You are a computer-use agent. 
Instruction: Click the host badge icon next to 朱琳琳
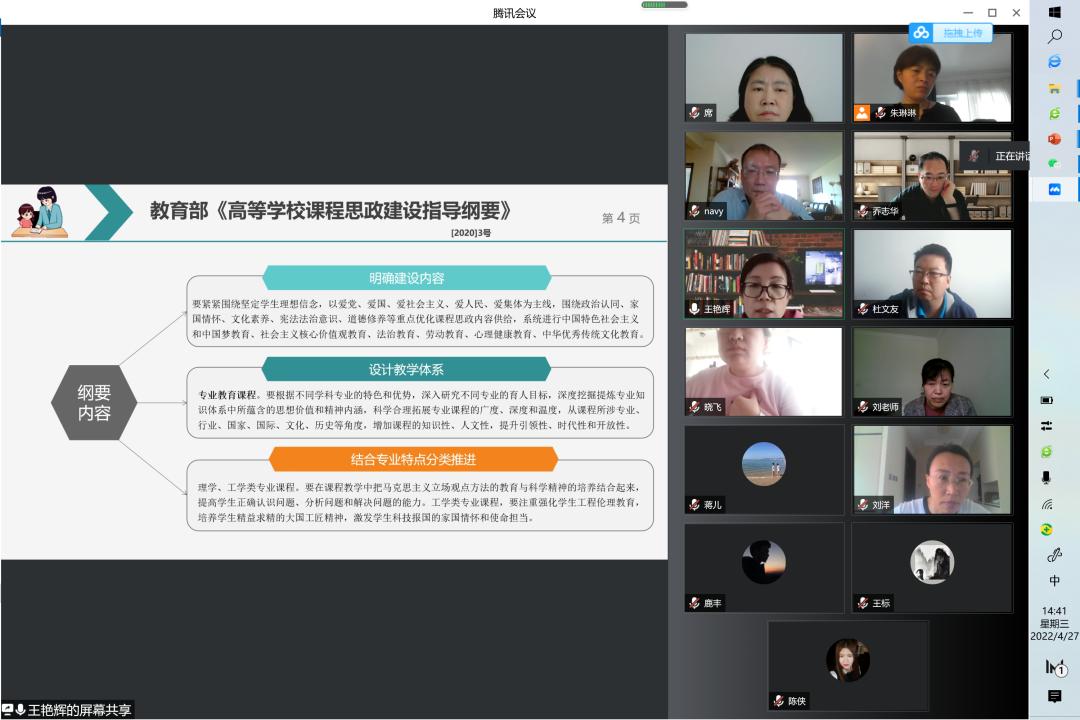pos(862,113)
